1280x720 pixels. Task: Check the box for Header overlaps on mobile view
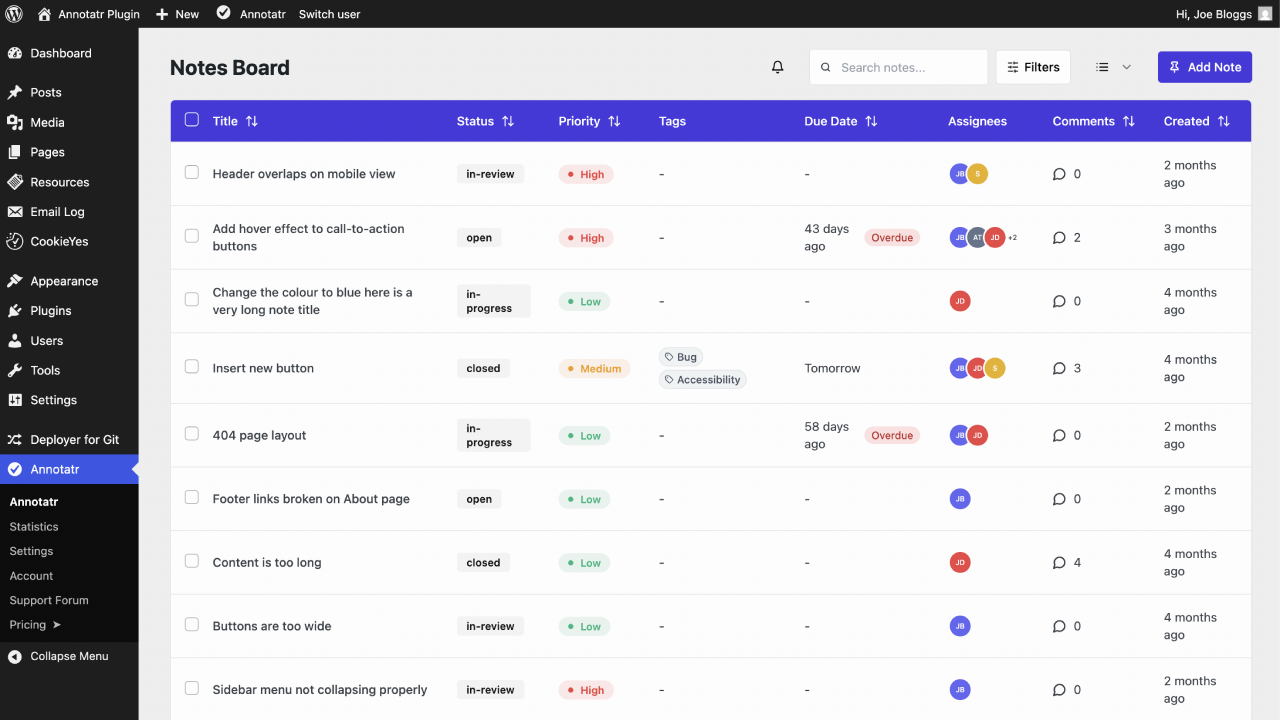pyautogui.click(x=192, y=173)
